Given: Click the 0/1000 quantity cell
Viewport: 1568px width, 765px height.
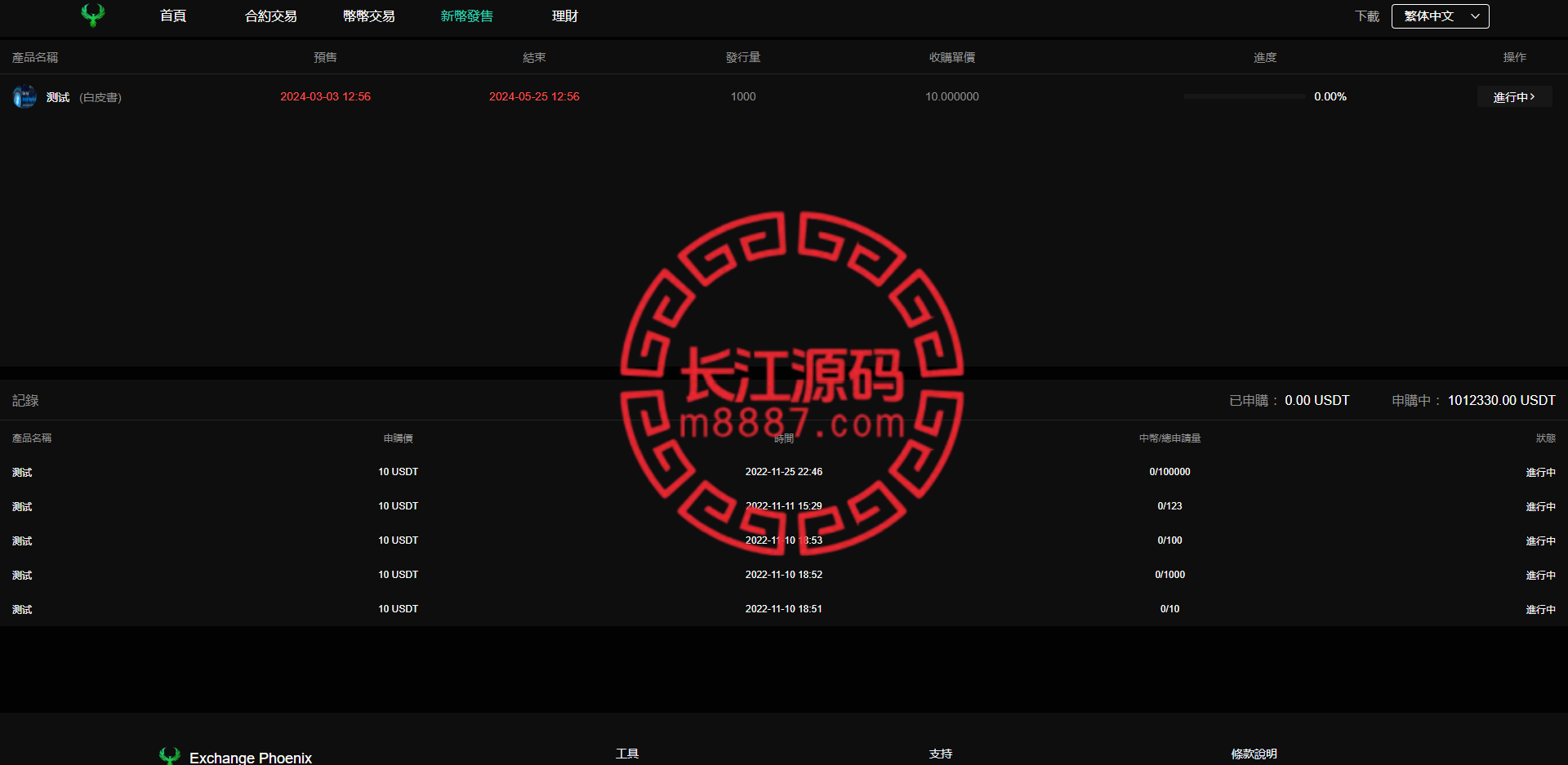Looking at the screenshot, I should (x=1169, y=575).
